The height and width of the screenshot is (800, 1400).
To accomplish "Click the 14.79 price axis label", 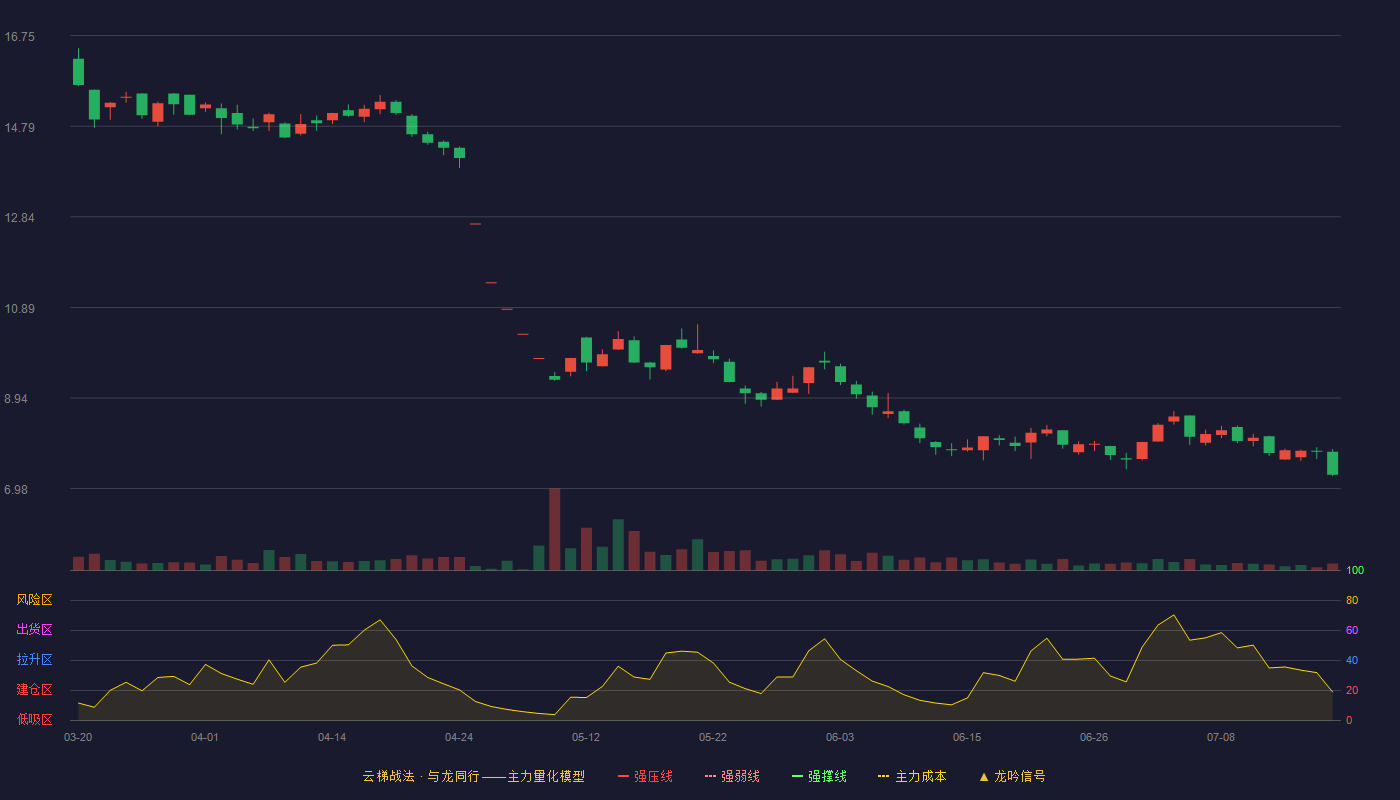I will [x=19, y=127].
